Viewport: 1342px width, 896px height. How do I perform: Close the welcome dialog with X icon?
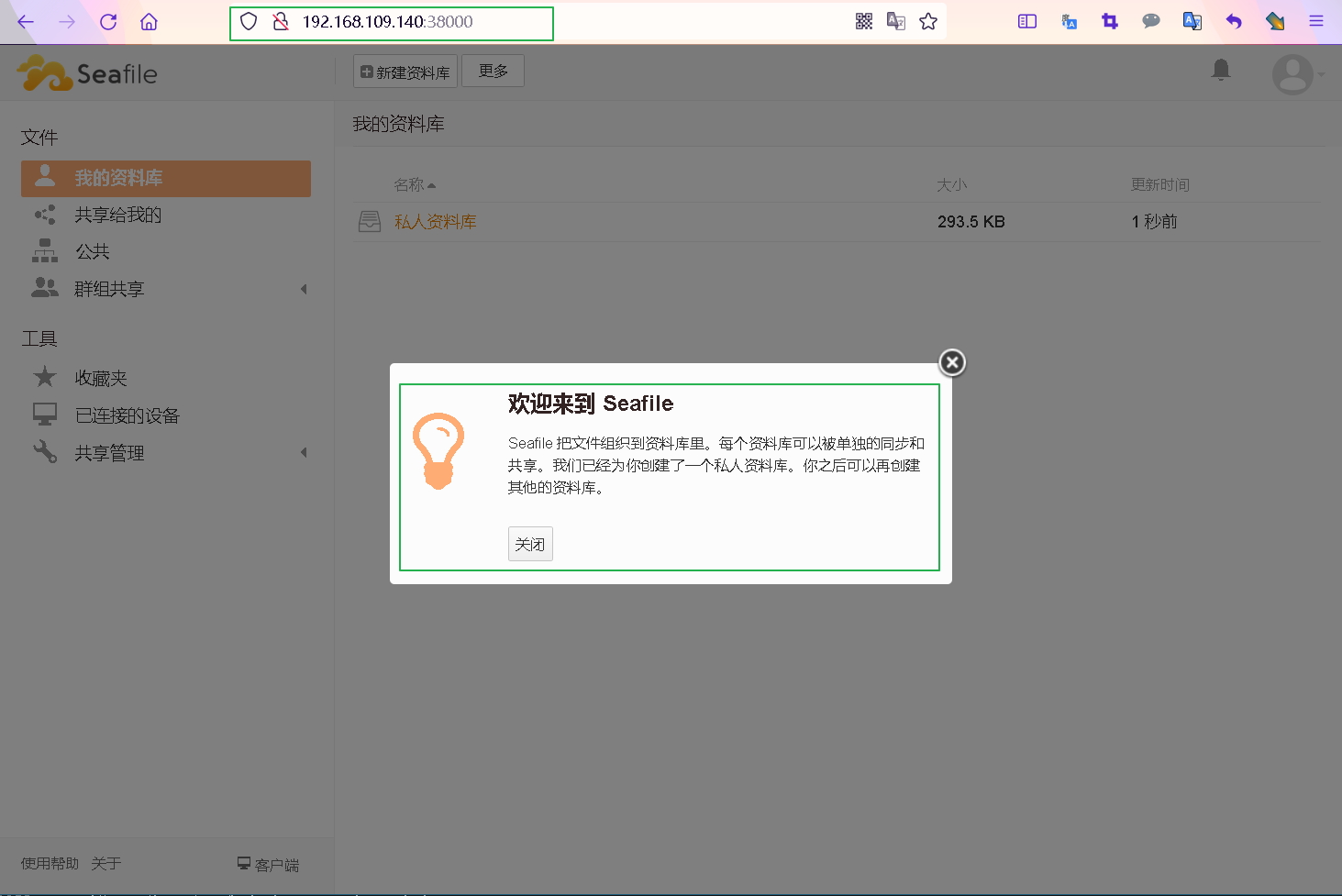pos(952,362)
